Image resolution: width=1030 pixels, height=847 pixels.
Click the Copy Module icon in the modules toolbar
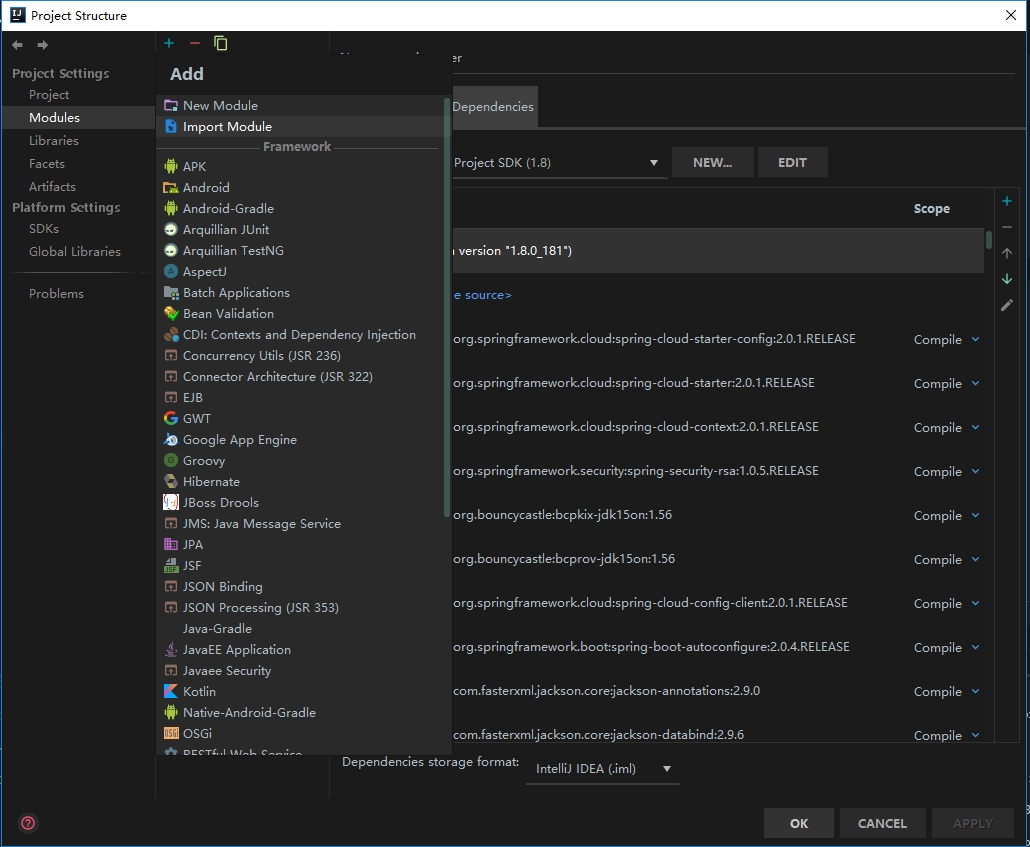[x=220, y=43]
